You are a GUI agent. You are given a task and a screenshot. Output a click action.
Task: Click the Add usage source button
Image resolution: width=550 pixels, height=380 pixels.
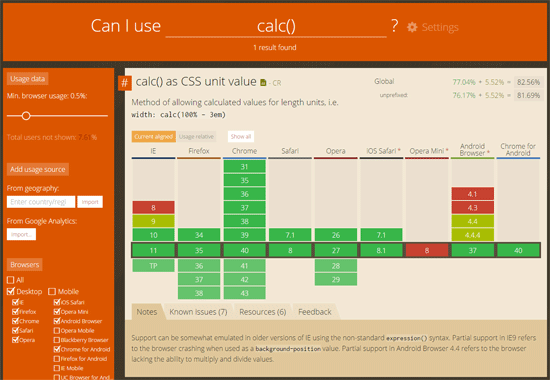pyautogui.click(x=38, y=169)
